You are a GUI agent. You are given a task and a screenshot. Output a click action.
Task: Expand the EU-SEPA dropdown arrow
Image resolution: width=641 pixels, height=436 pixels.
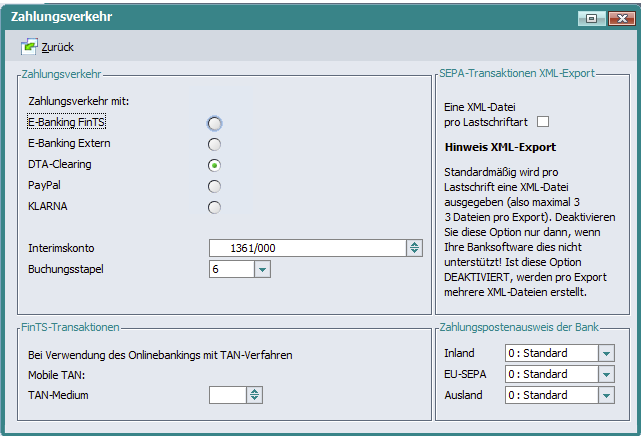point(606,374)
